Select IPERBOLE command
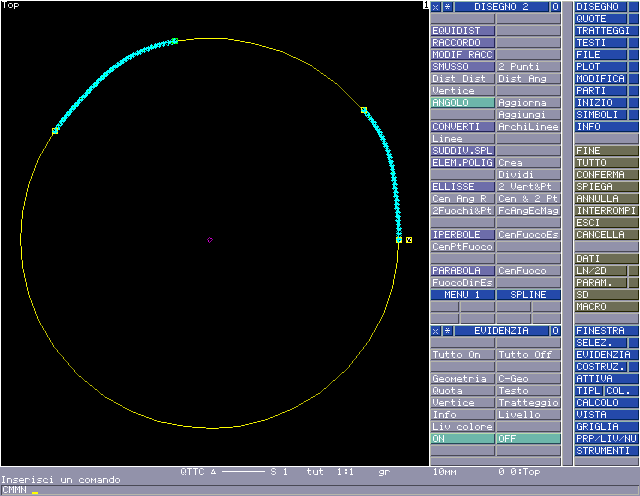640x496 pixels. pyautogui.click(x=463, y=235)
